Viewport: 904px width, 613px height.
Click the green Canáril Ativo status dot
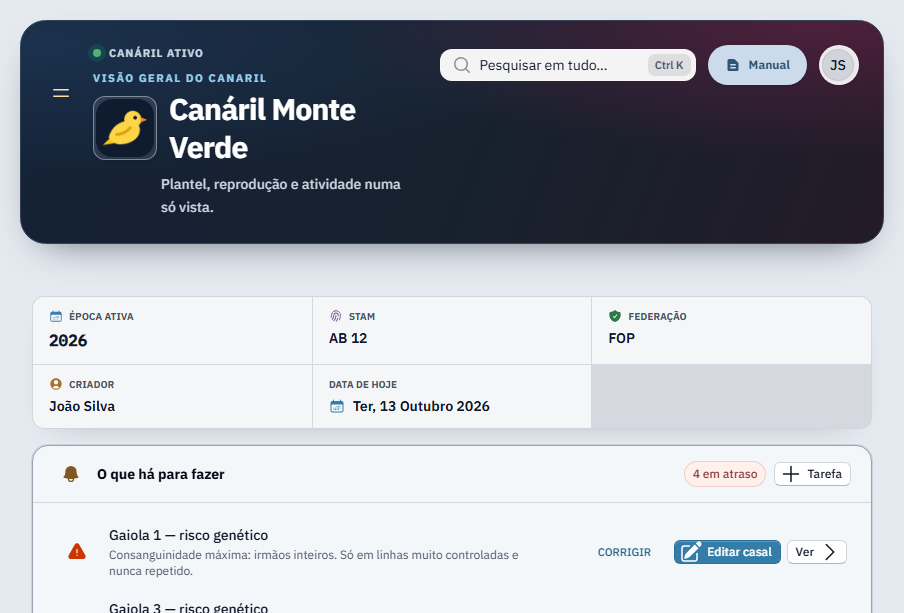click(x=97, y=53)
